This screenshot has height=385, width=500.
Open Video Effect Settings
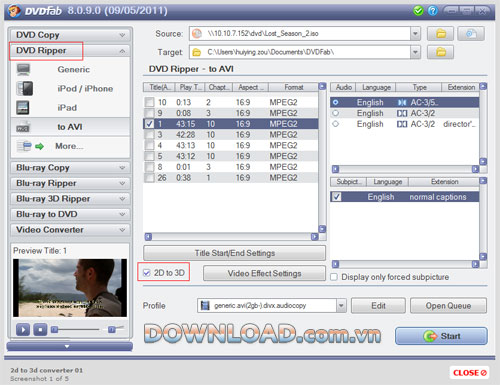[264, 273]
